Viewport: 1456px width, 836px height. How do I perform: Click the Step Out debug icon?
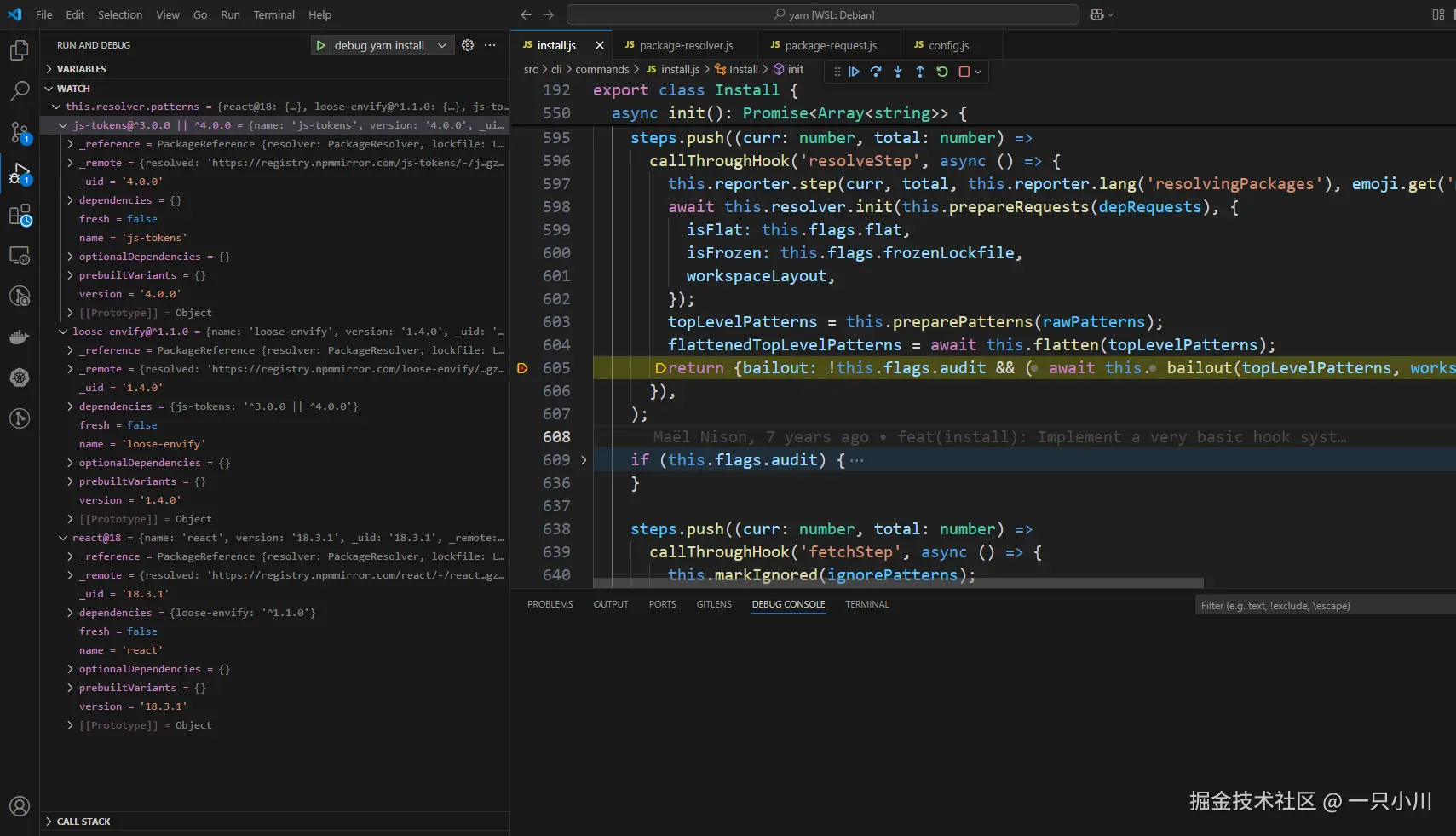[920, 72]
